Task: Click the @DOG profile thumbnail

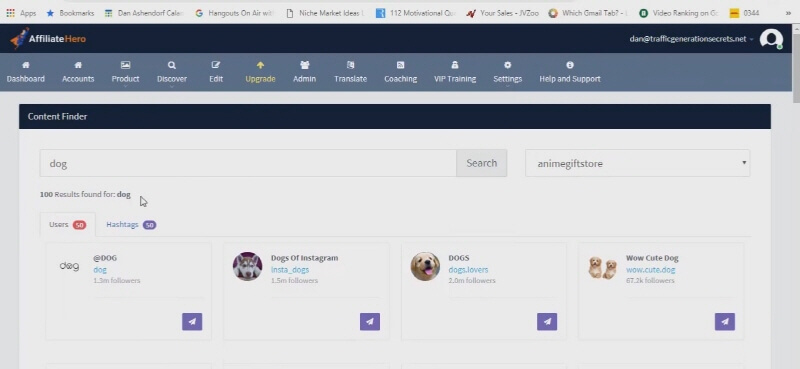Action: click(69, 266)
